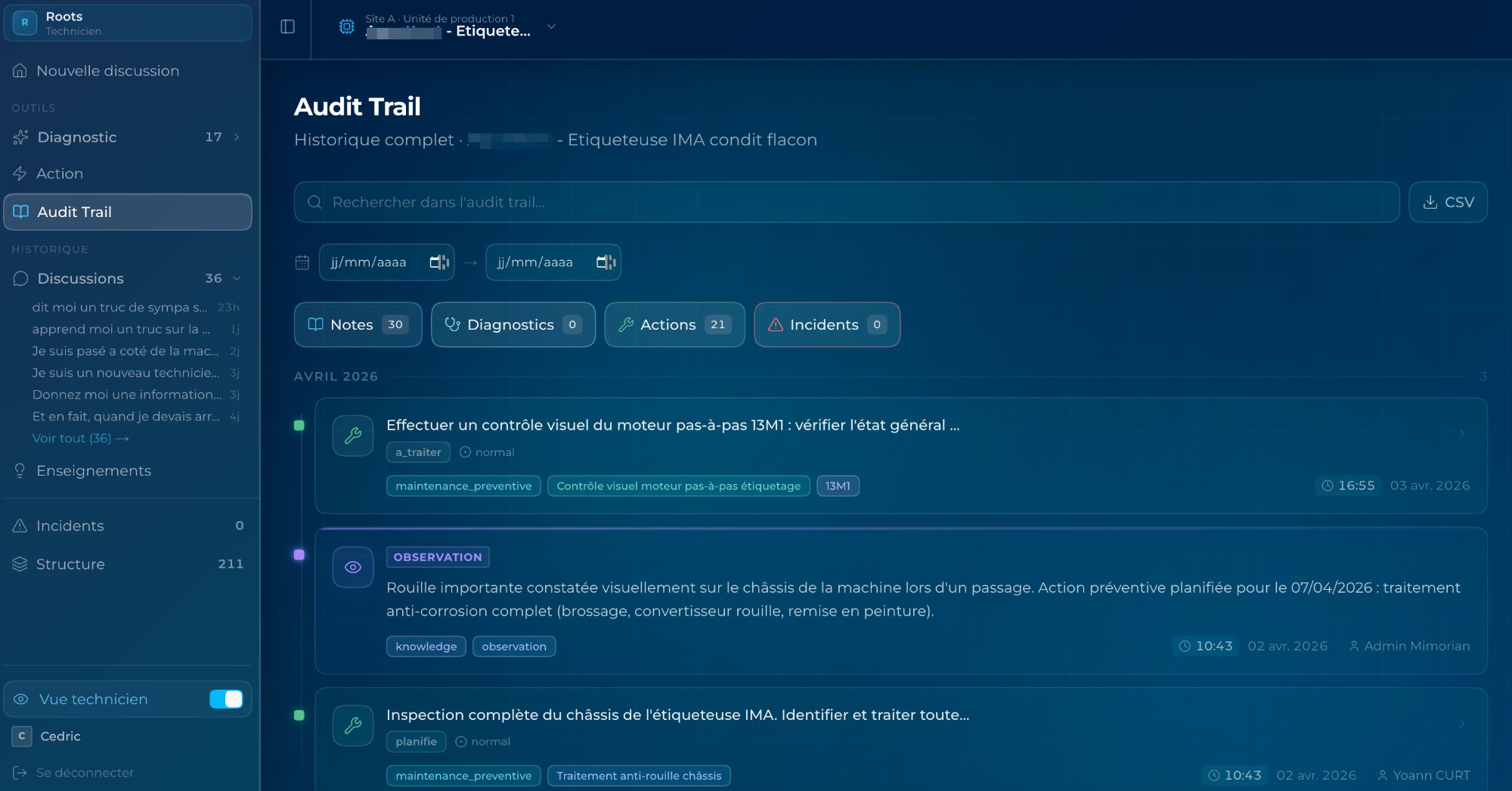Viewport: 1512px width, 791px height.
Task: Open calendar picker in end date field
Action: pyautogui.click(x=605, y=262)
